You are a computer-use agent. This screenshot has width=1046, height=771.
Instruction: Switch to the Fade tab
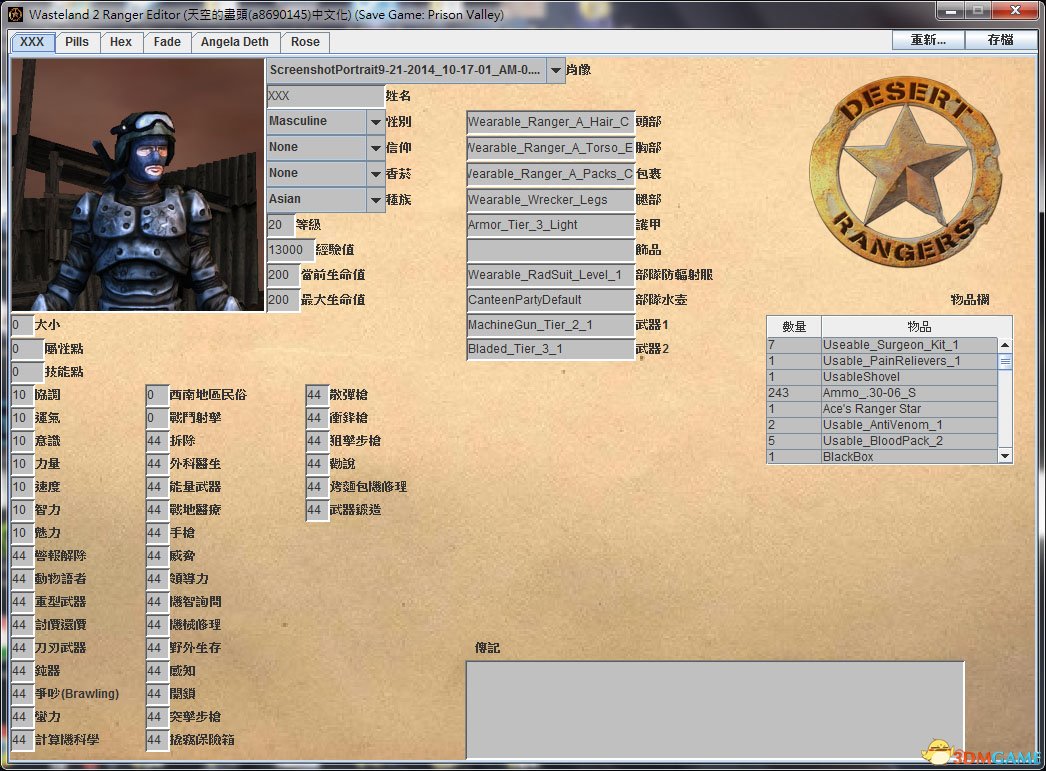tap(167, 42)
